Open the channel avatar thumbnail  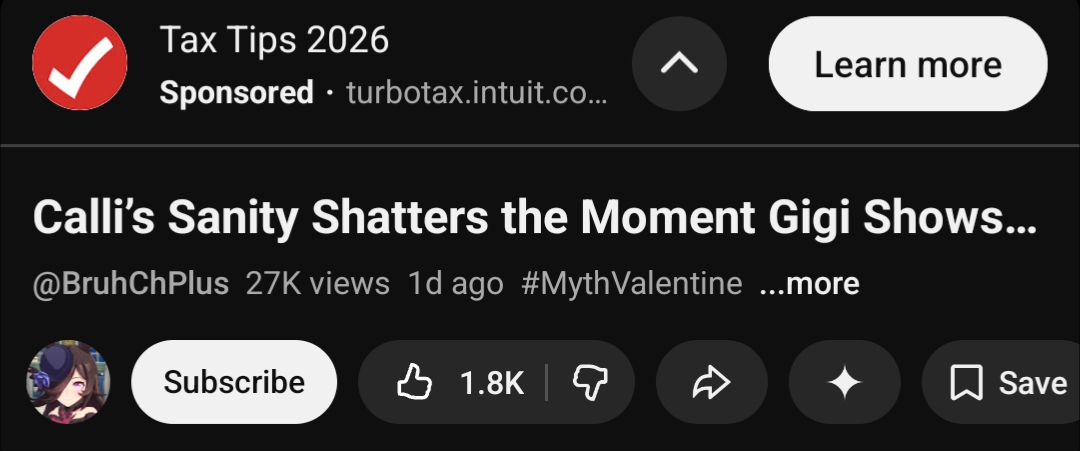pos(68,382)
